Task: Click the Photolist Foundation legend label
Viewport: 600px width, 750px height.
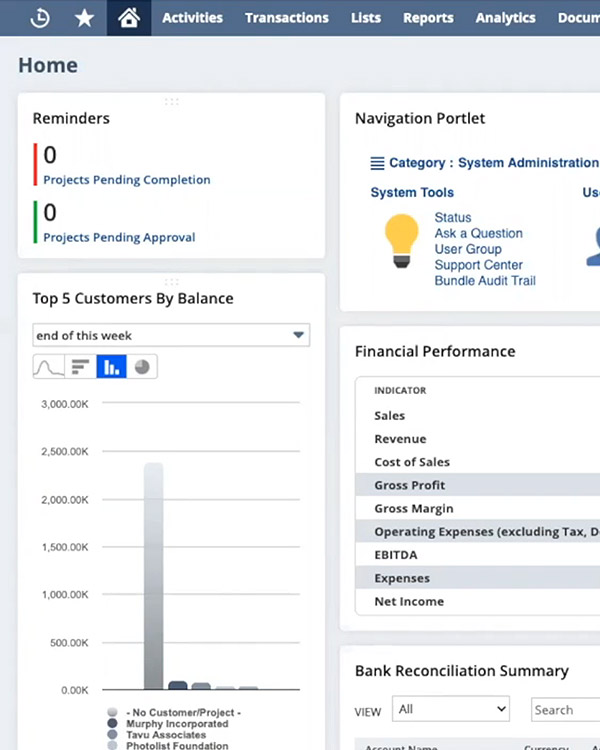Action: tap(177, 745)
